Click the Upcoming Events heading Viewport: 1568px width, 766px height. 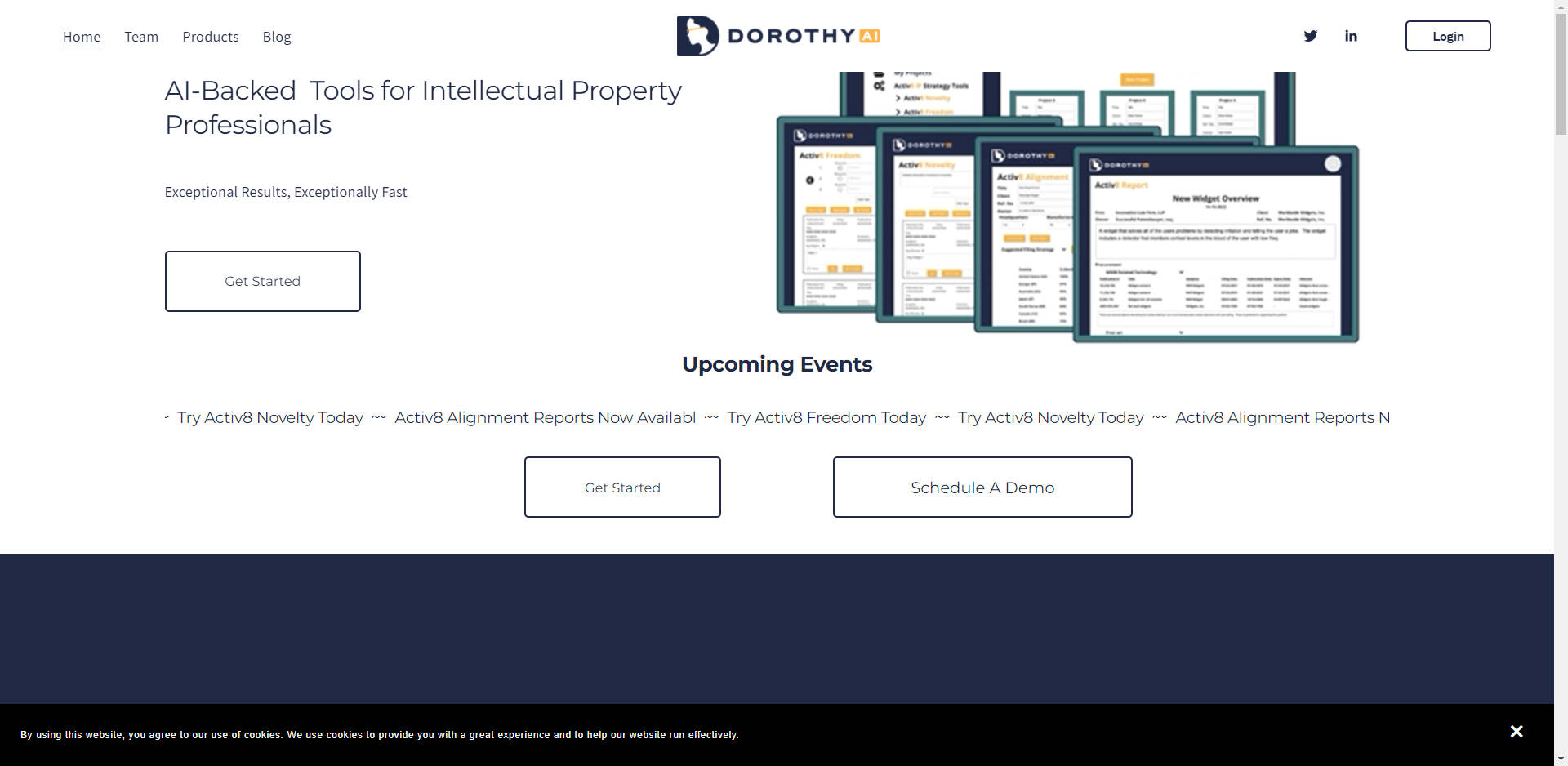point(777,364)
